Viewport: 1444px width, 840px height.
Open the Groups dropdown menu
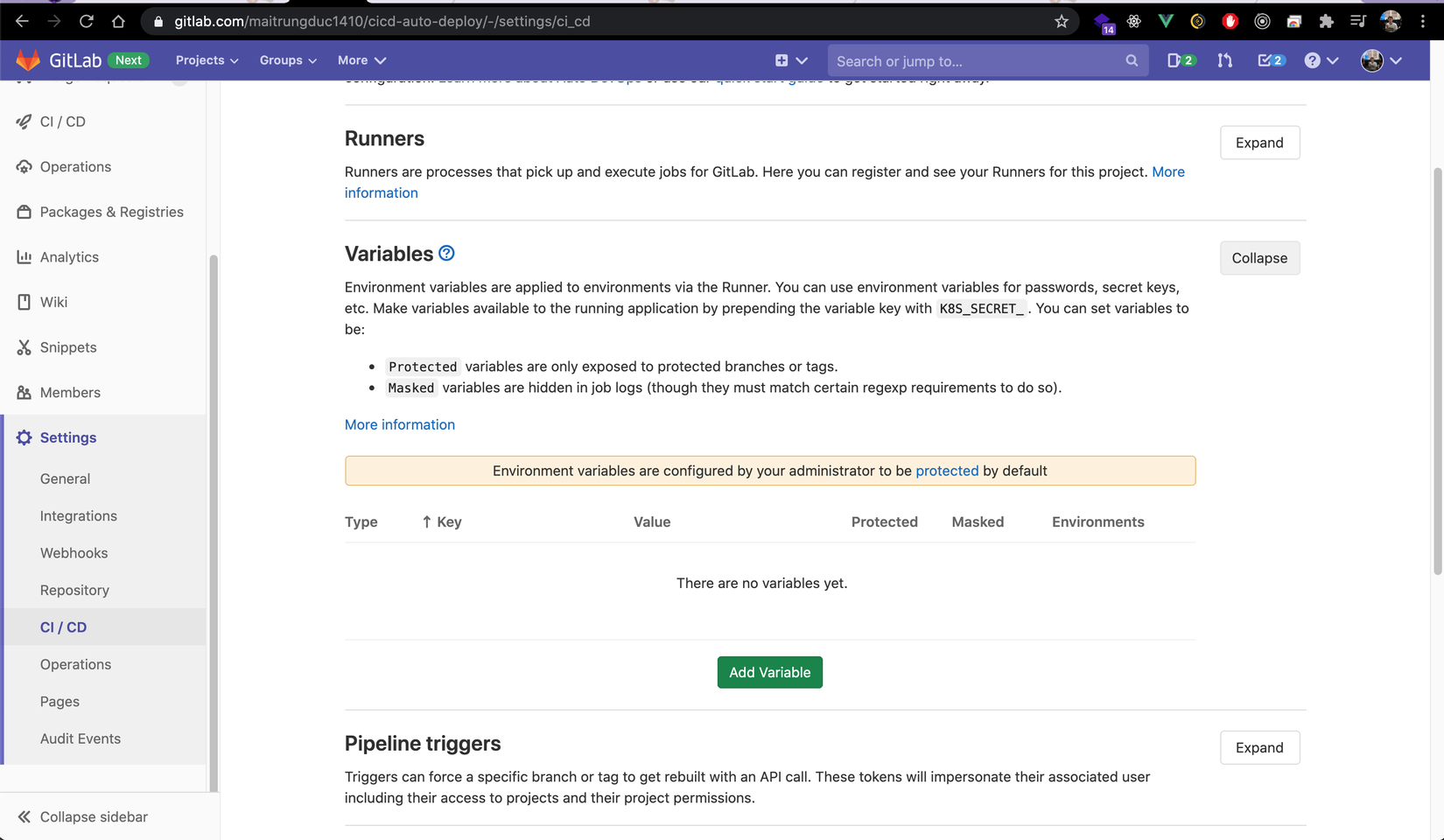point(288,60)
